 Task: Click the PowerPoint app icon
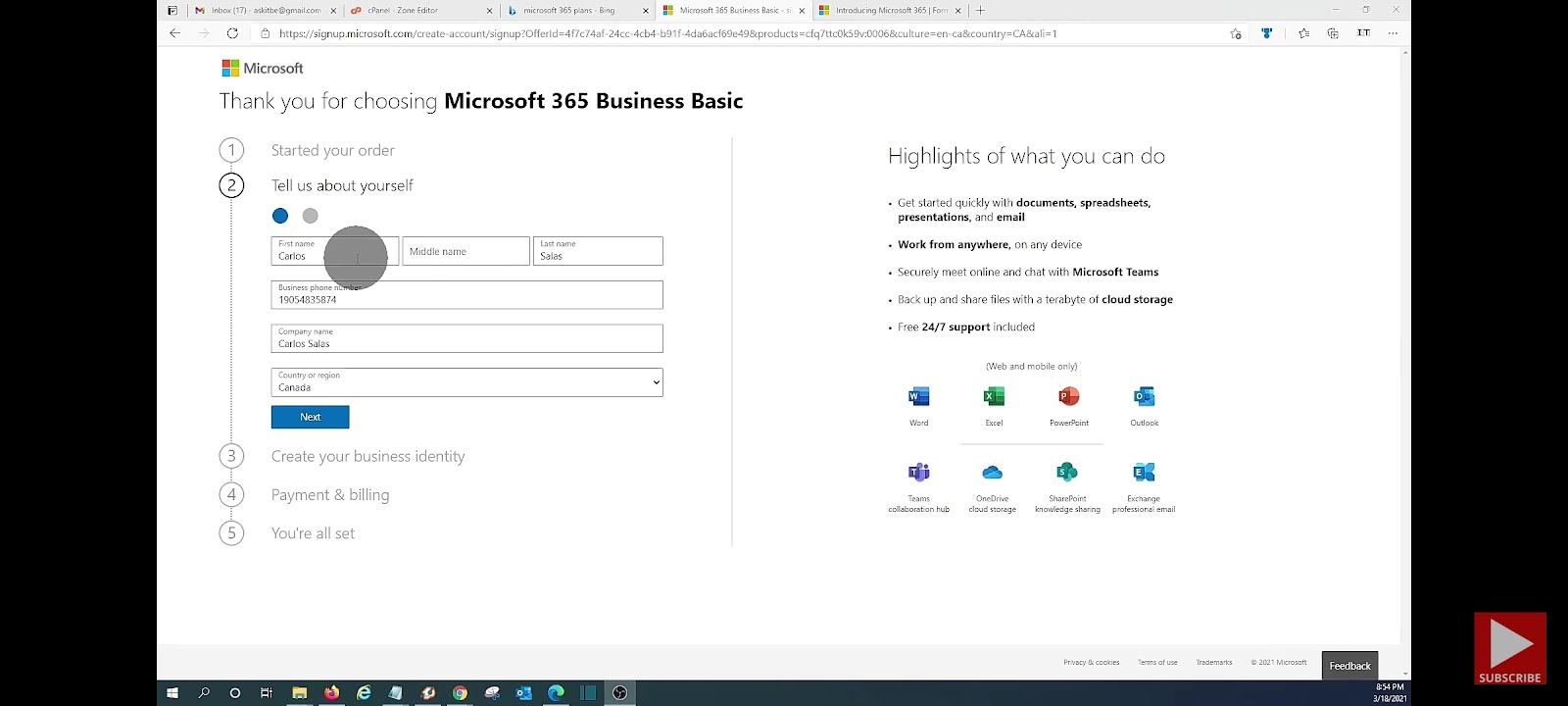(x=1069, y=396)
